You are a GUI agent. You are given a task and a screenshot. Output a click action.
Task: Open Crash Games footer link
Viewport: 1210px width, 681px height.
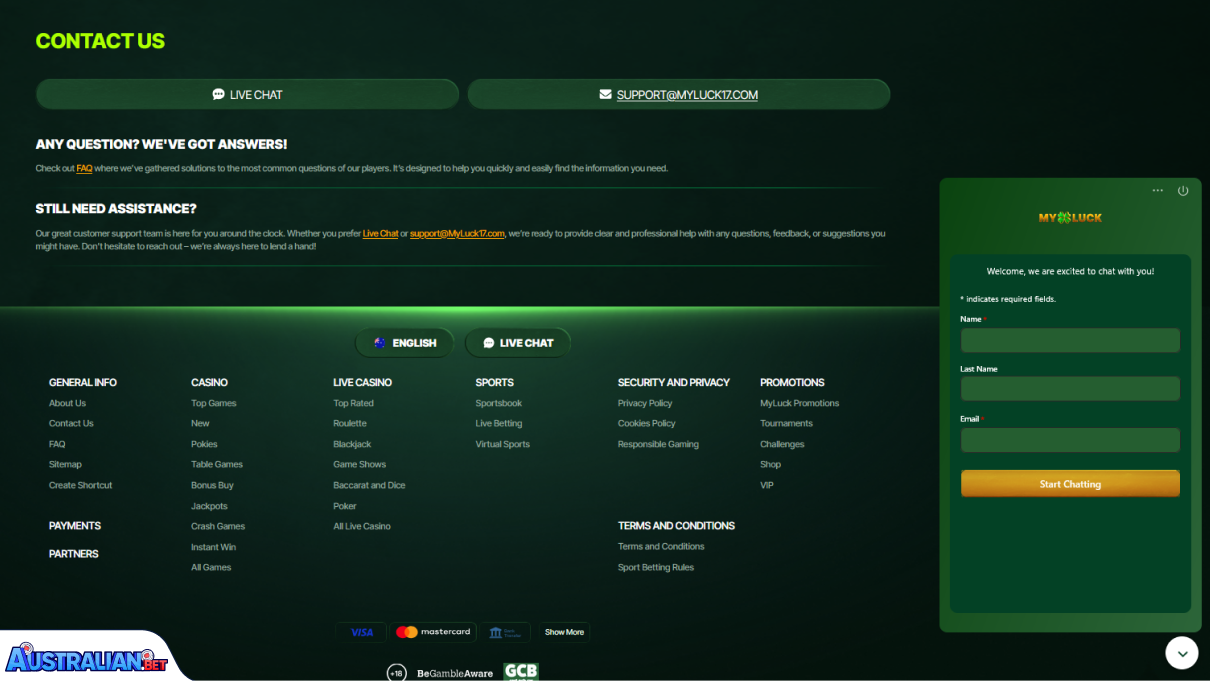(218, 526)
